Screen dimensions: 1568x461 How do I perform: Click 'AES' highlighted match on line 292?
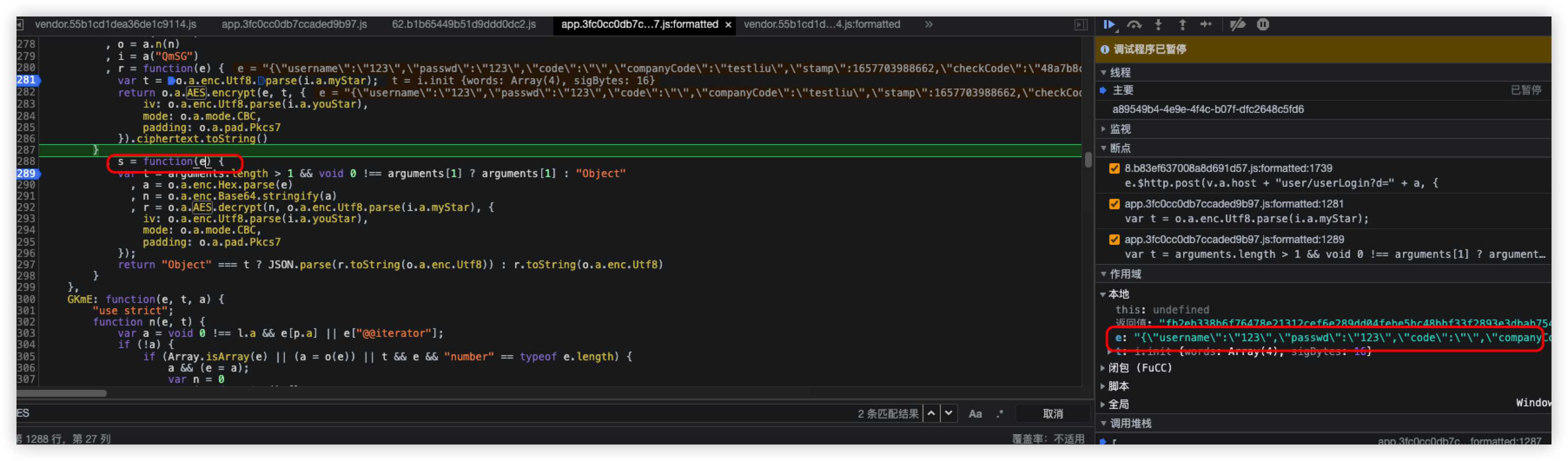point(203,208)
